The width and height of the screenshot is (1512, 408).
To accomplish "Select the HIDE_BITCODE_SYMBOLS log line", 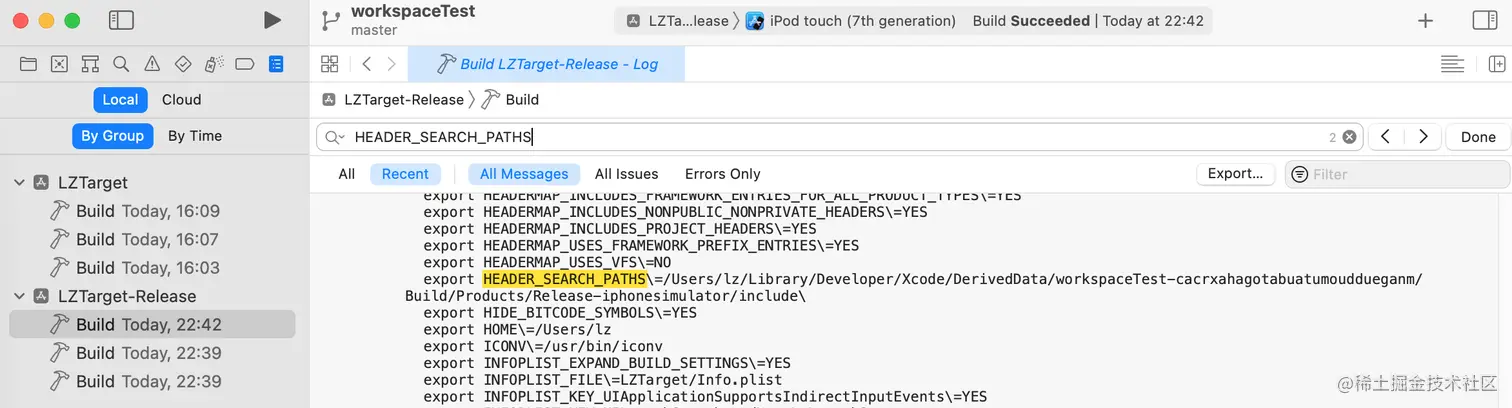I will (x=560, y=313).
